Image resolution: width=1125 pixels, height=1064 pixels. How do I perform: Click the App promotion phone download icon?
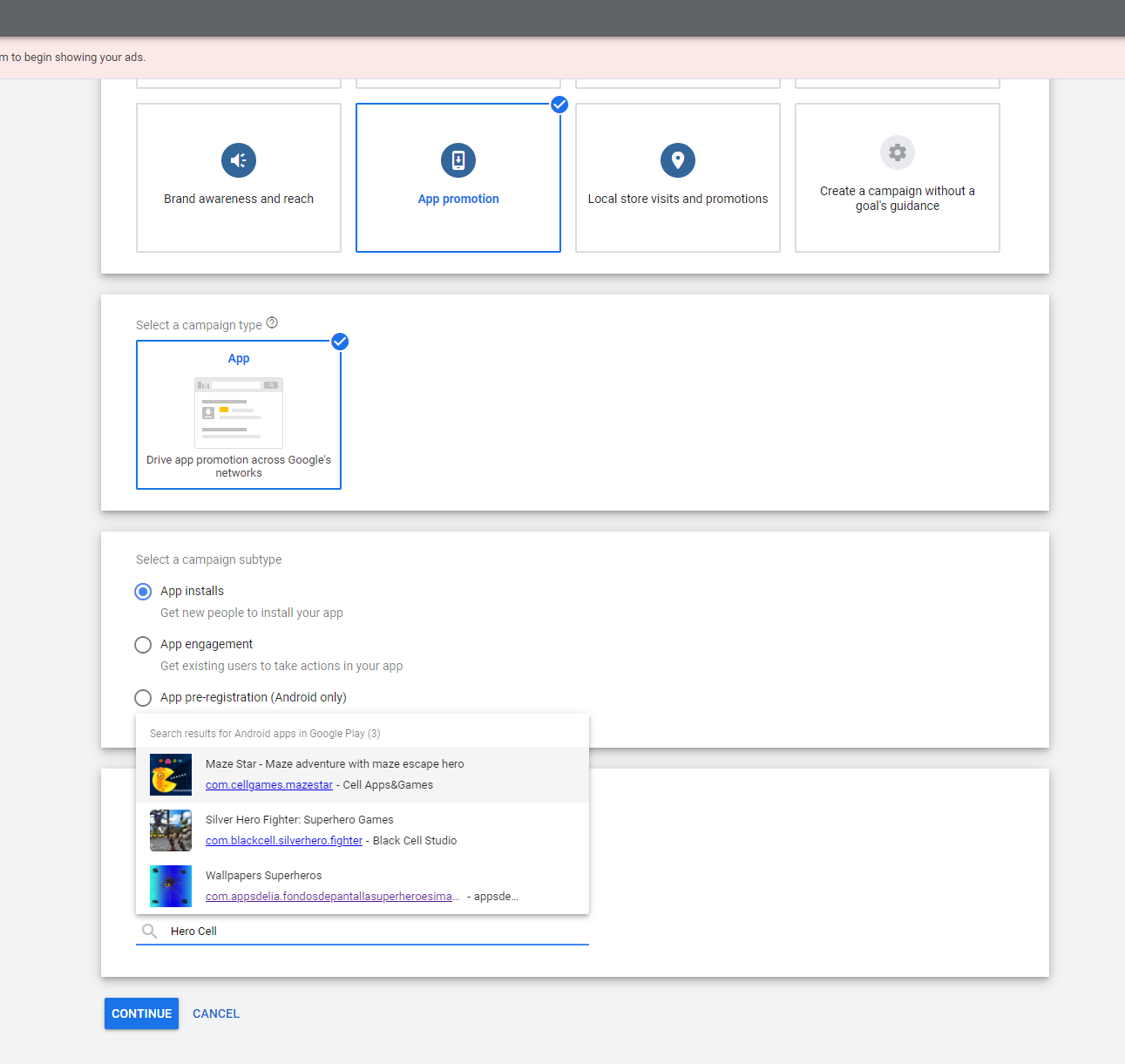coord(458,160)
